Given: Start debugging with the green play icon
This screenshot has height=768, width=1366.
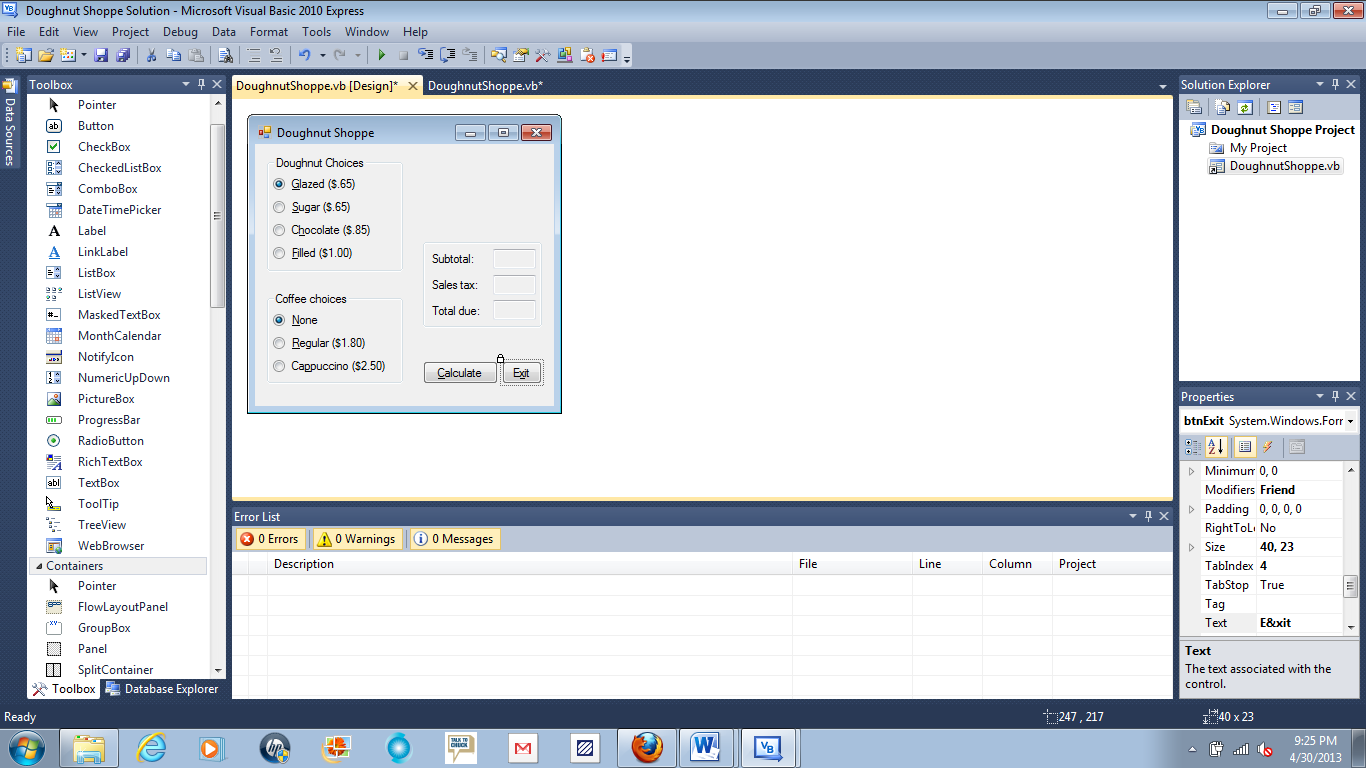Looking at the screenshot, I should pos(381,55).
